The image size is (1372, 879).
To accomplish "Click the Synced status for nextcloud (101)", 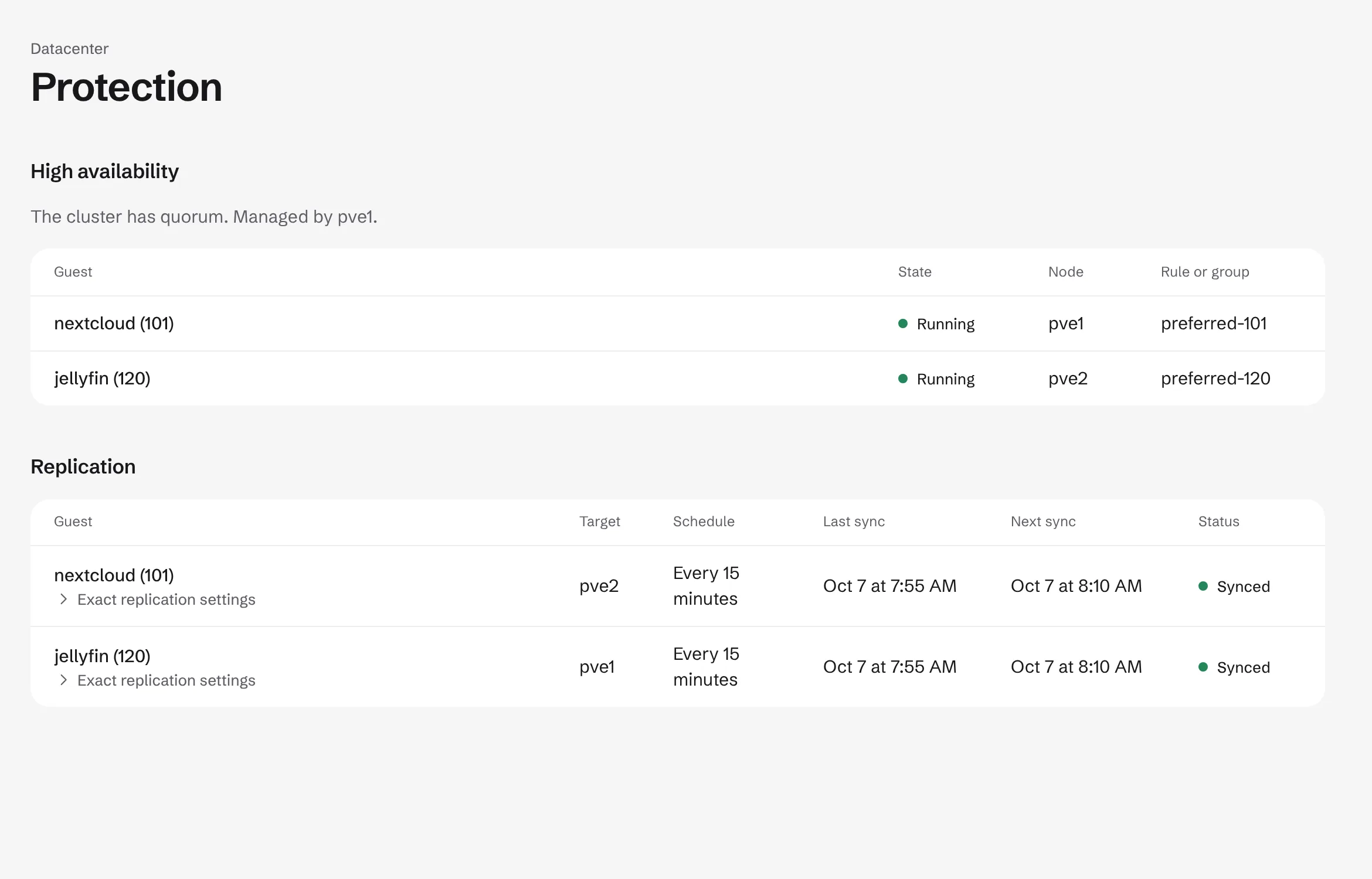I will (1234, 586).
